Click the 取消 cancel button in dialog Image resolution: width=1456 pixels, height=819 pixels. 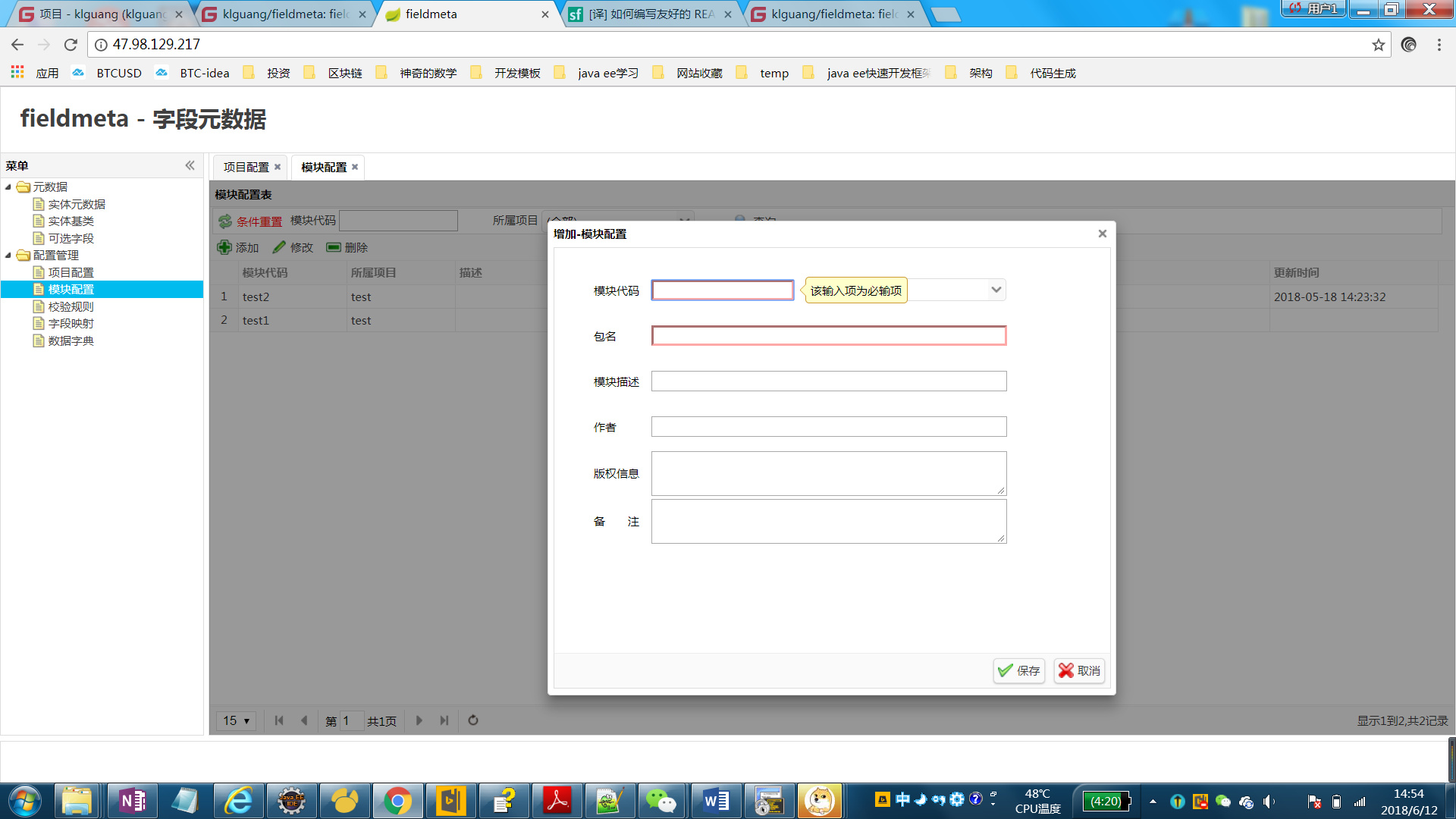tap(1079, 671)
